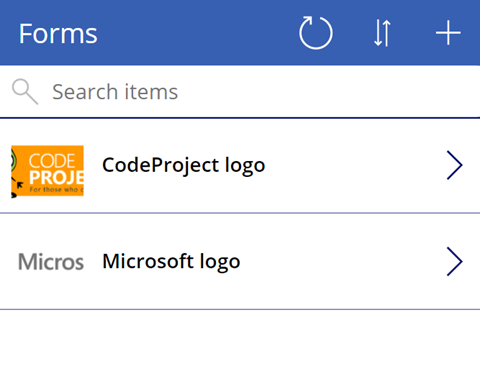Viewport: 480px width, 389px height.
Task: Toggle sort order with the up-down arrows icon
Action: click(x=382, y=33)
